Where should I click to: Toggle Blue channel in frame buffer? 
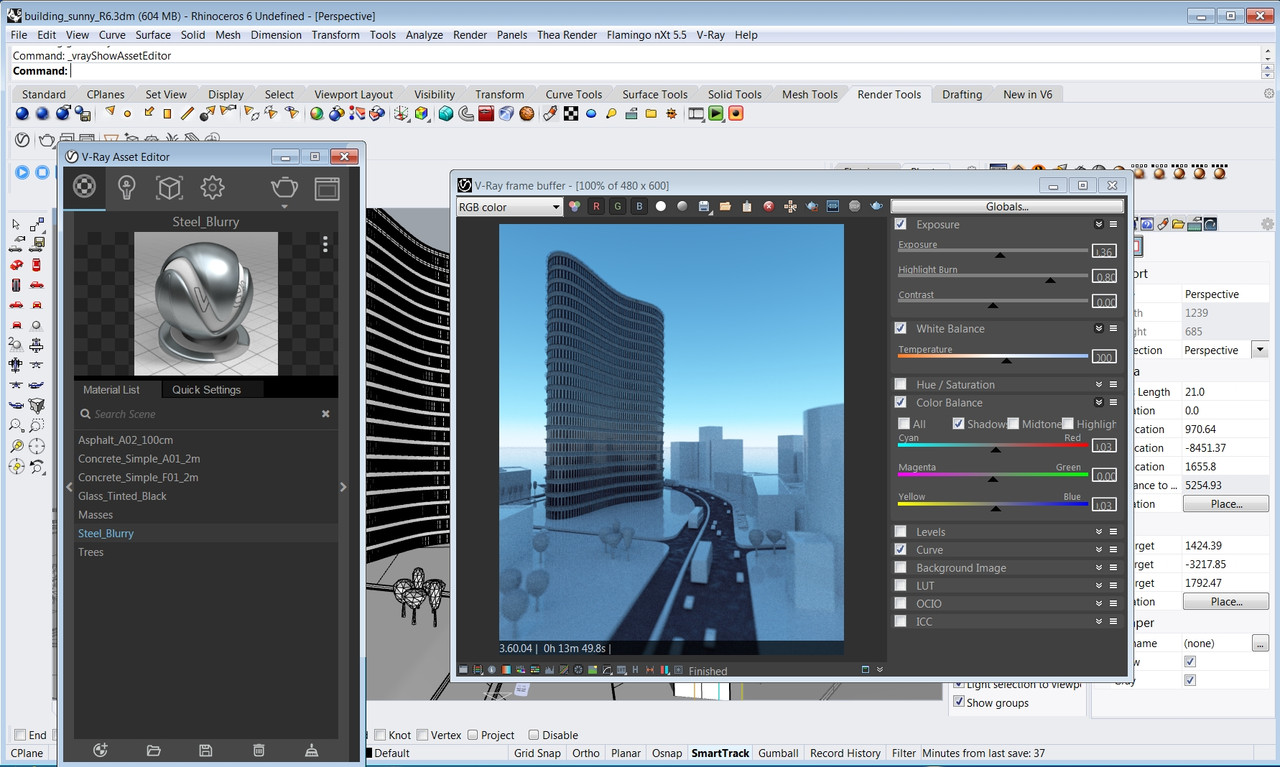[639, 207]
